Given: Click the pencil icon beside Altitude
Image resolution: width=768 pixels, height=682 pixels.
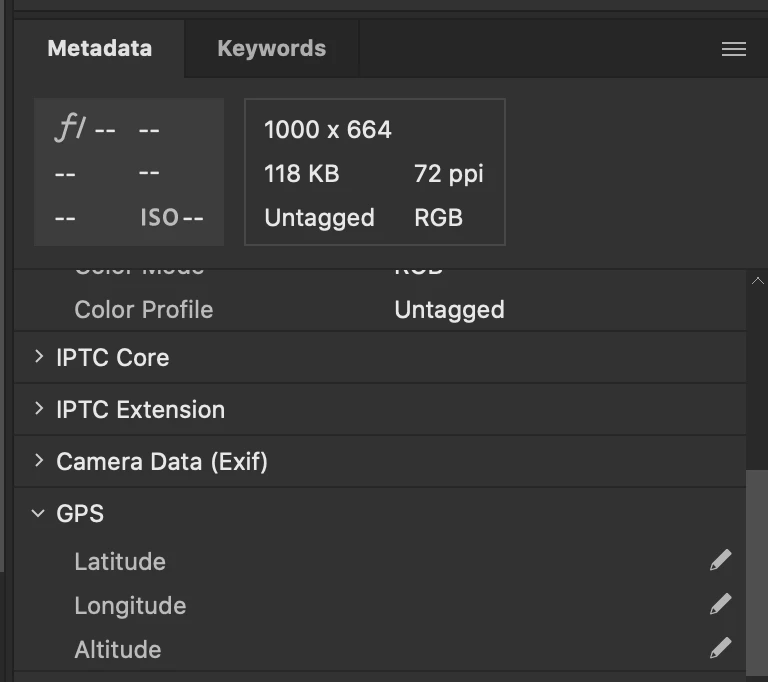Looking at the screenshot, I should tap(720, 649).
